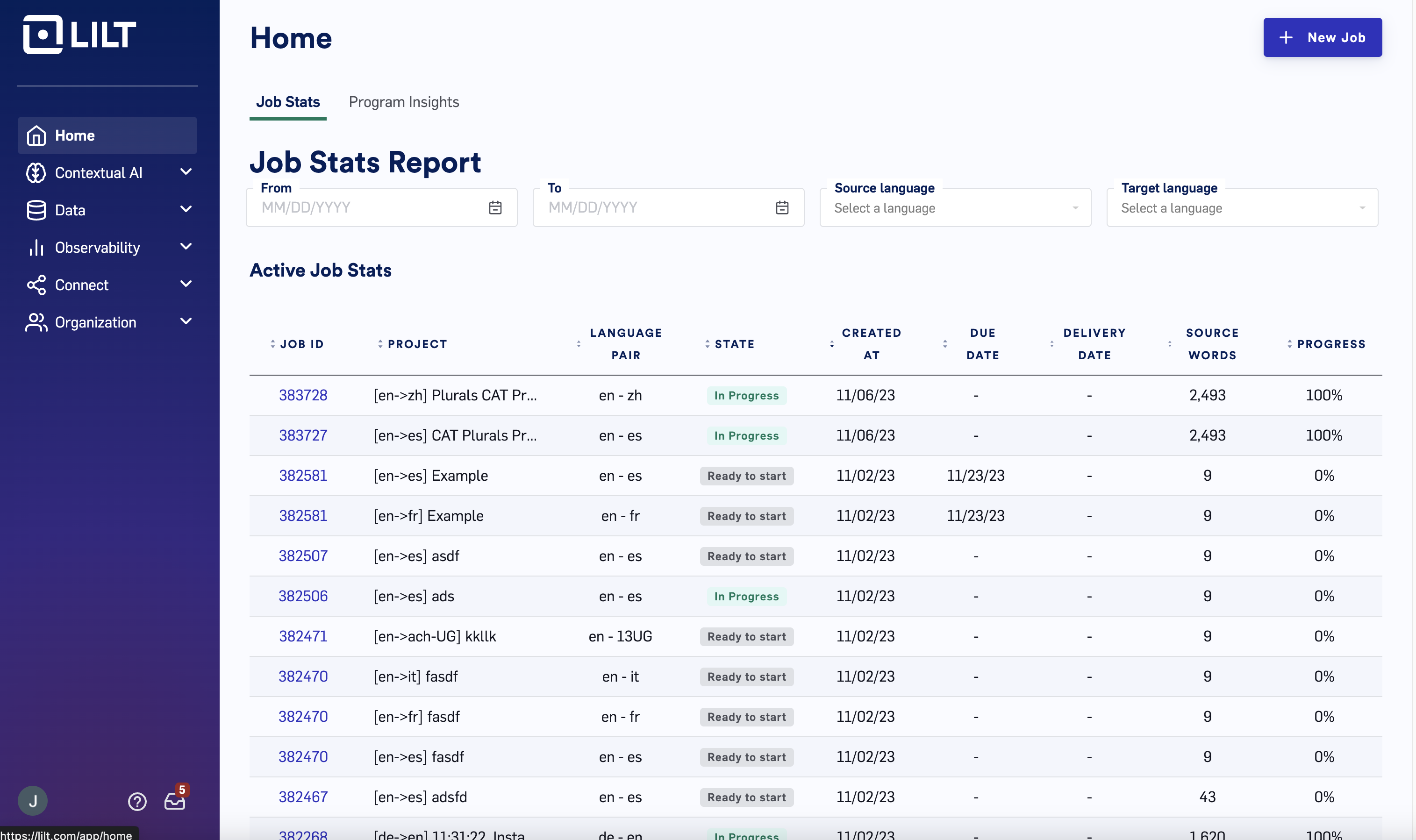
Task: Click the Program Insights tab
Action: click(404, 101)
